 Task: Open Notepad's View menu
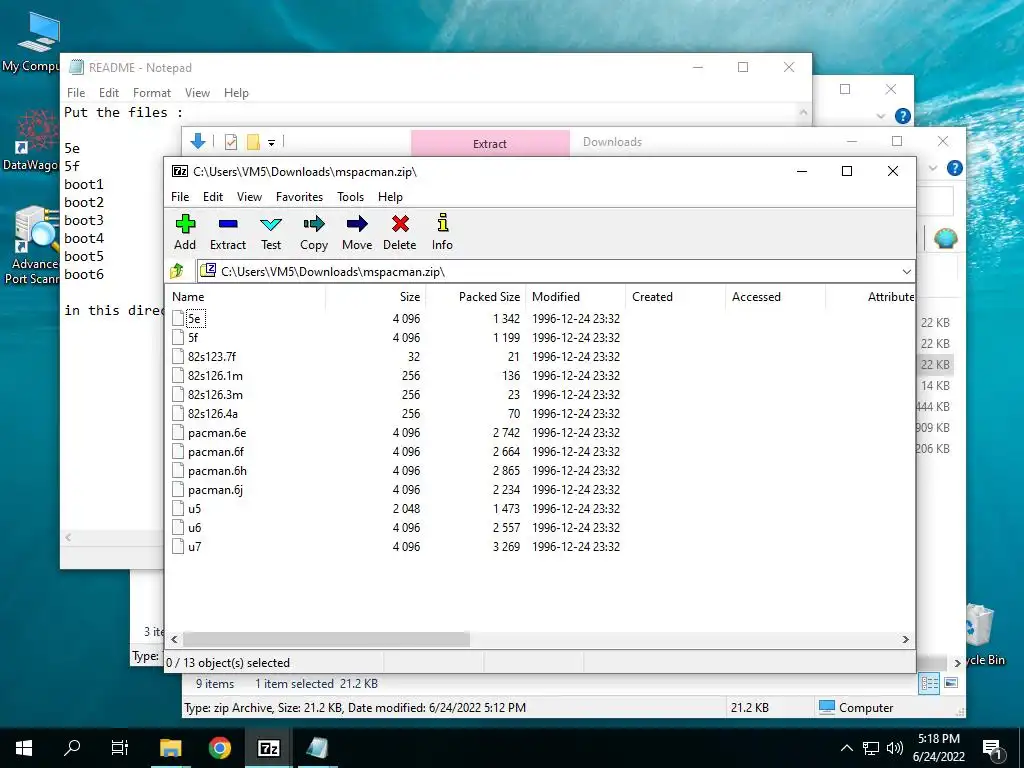(x=197, y=93)
